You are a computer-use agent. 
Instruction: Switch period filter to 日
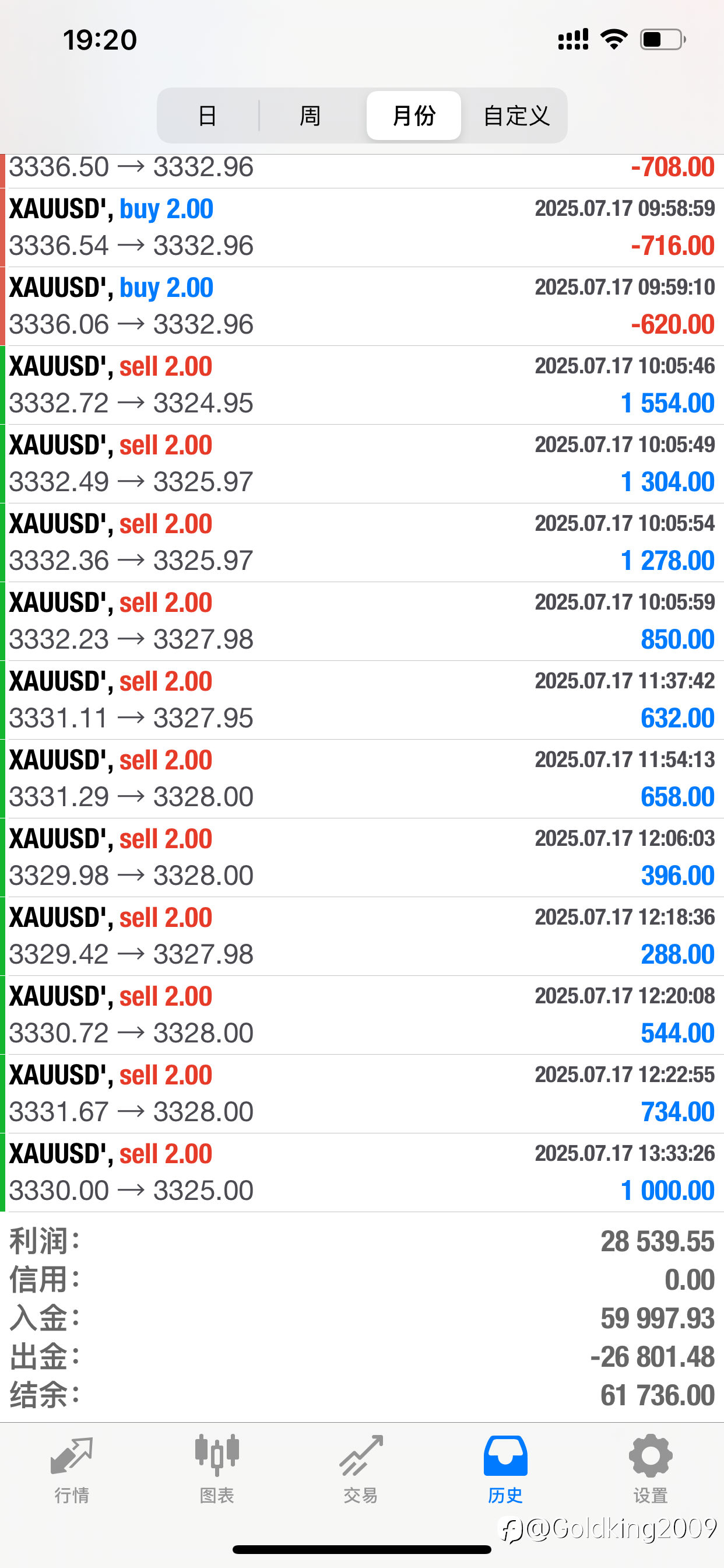click(x=208, y=116)
